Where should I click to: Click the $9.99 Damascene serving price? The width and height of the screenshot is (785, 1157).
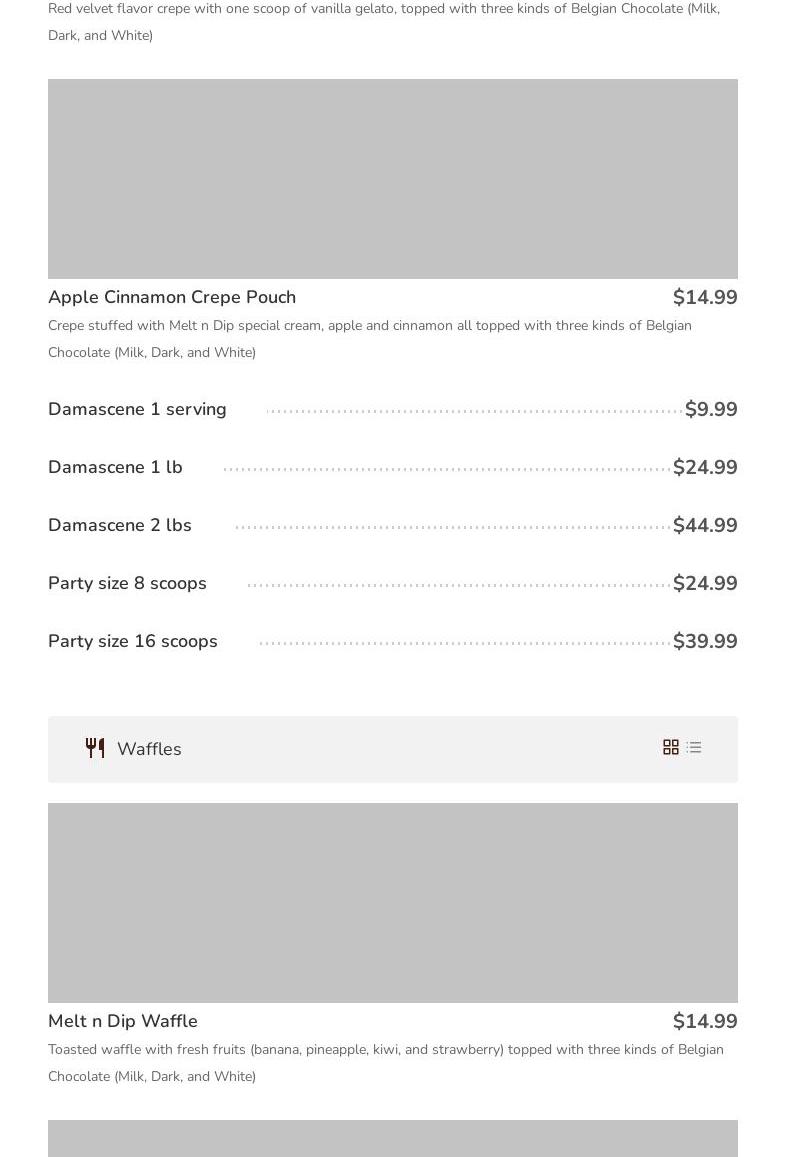coord(711,409)
